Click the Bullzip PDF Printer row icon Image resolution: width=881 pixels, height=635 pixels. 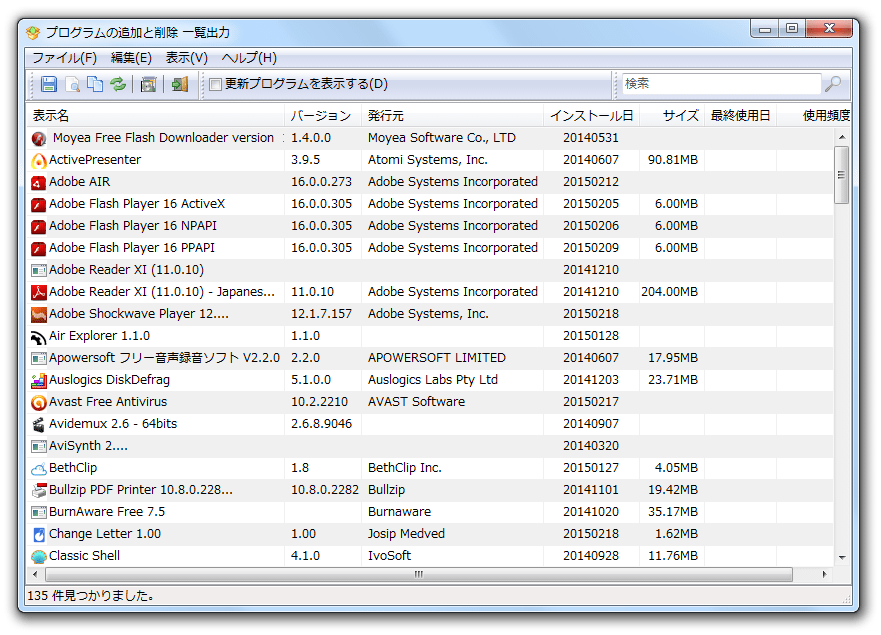(39, 491)
